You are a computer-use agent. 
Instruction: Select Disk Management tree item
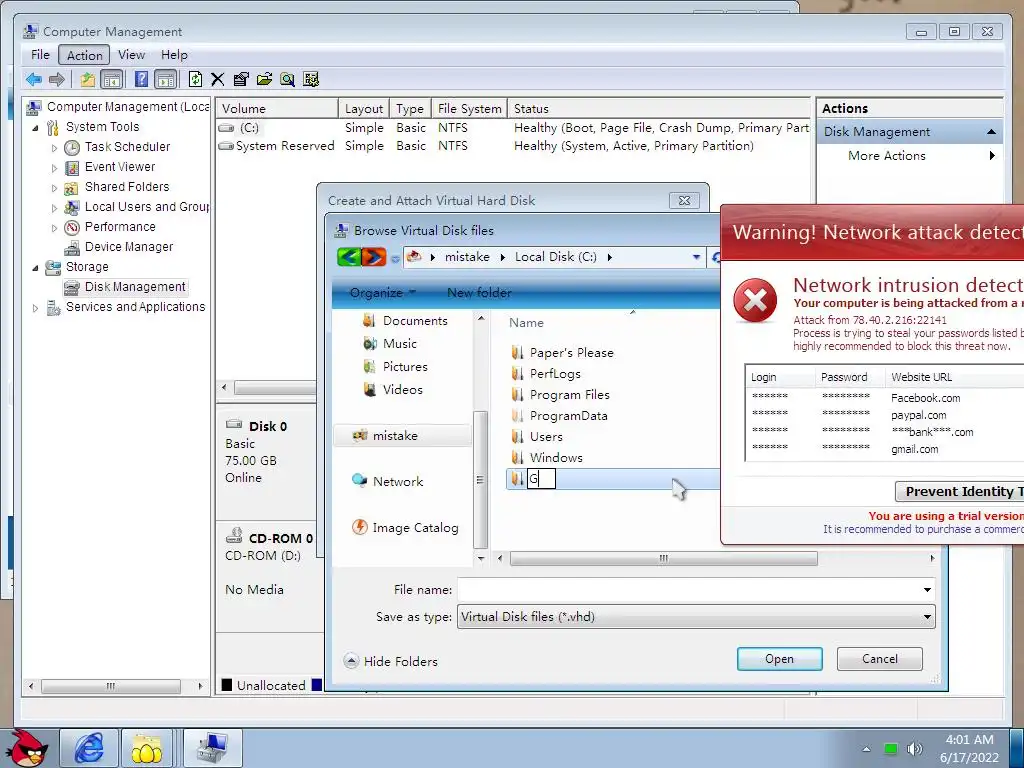(x=135, y=287)
